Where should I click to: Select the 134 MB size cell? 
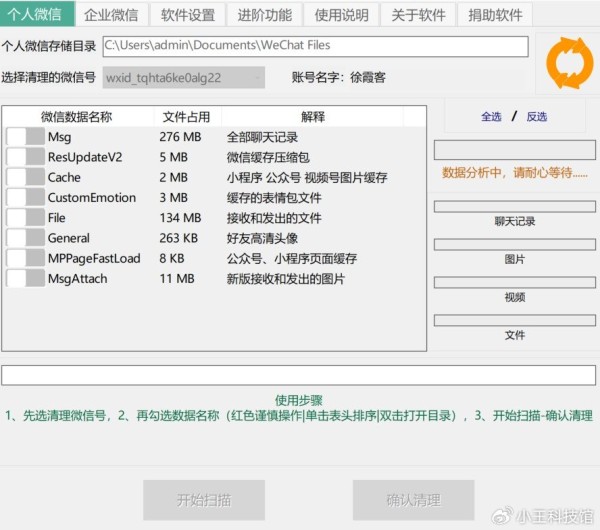click(x=180, y=218)
